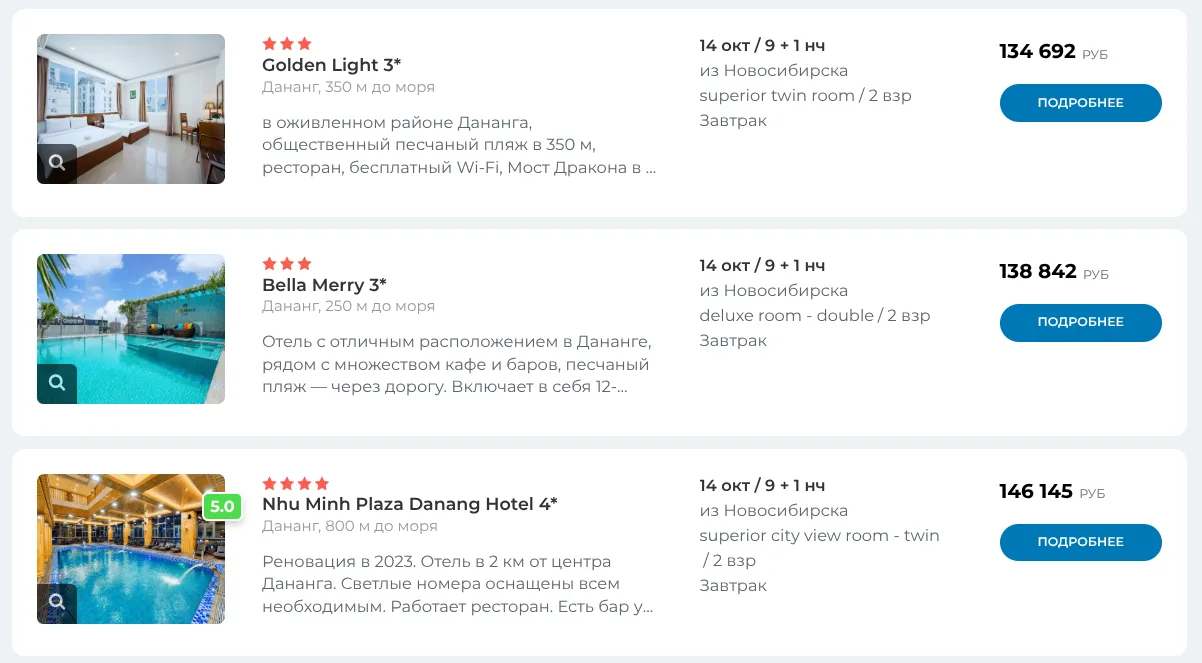Click the 134 692 РУБ price
Screen dimensions: 1202x663
click(x=1053, y=52)
